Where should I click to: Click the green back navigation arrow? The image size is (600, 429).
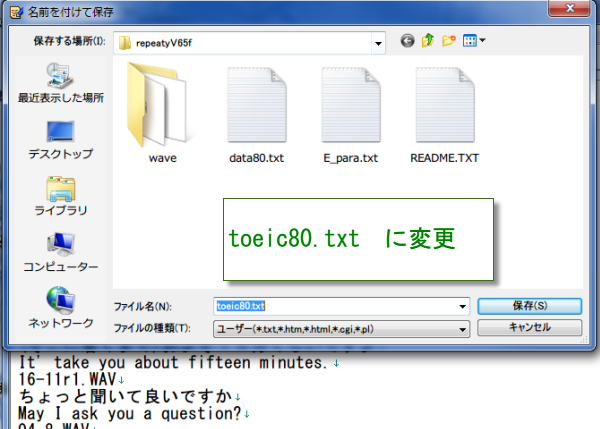(407, 41)
